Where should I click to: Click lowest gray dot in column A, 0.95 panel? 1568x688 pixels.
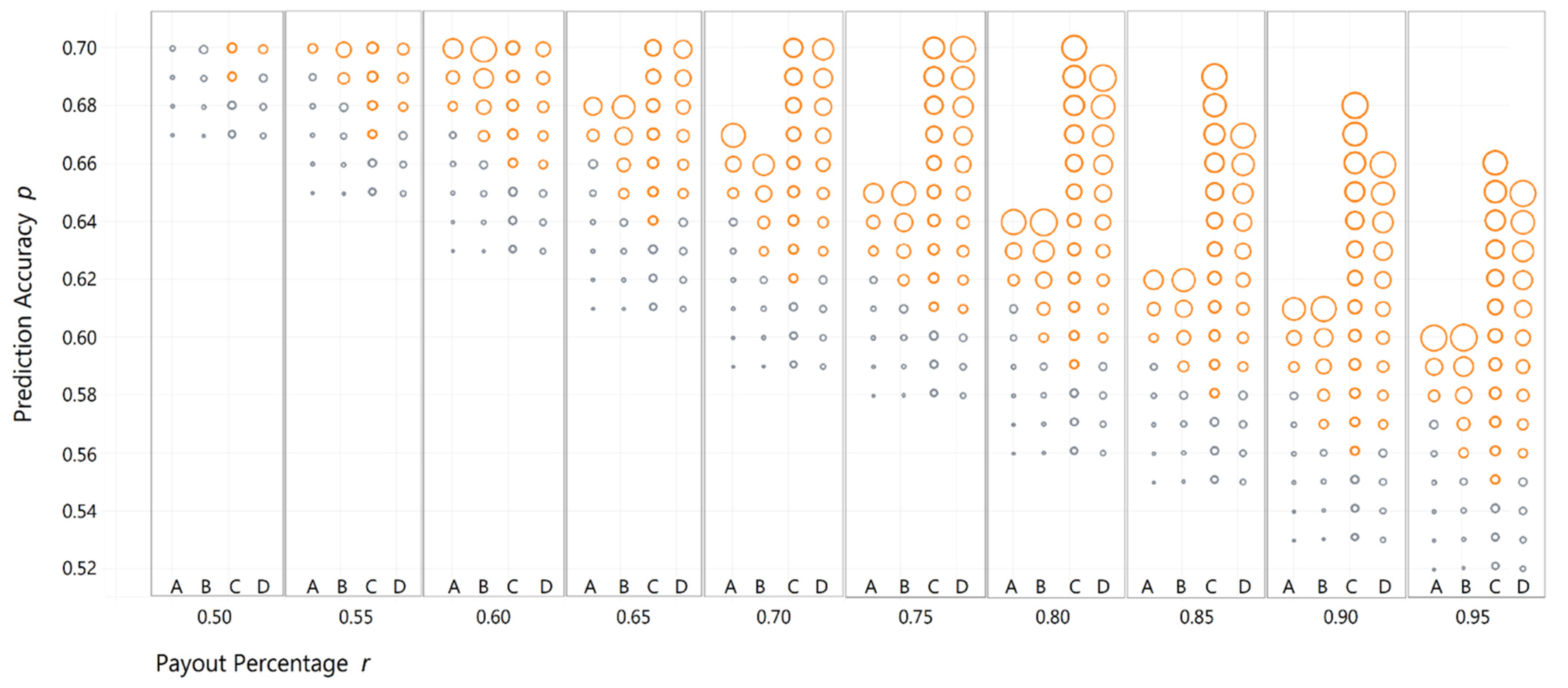point(1434,569)
